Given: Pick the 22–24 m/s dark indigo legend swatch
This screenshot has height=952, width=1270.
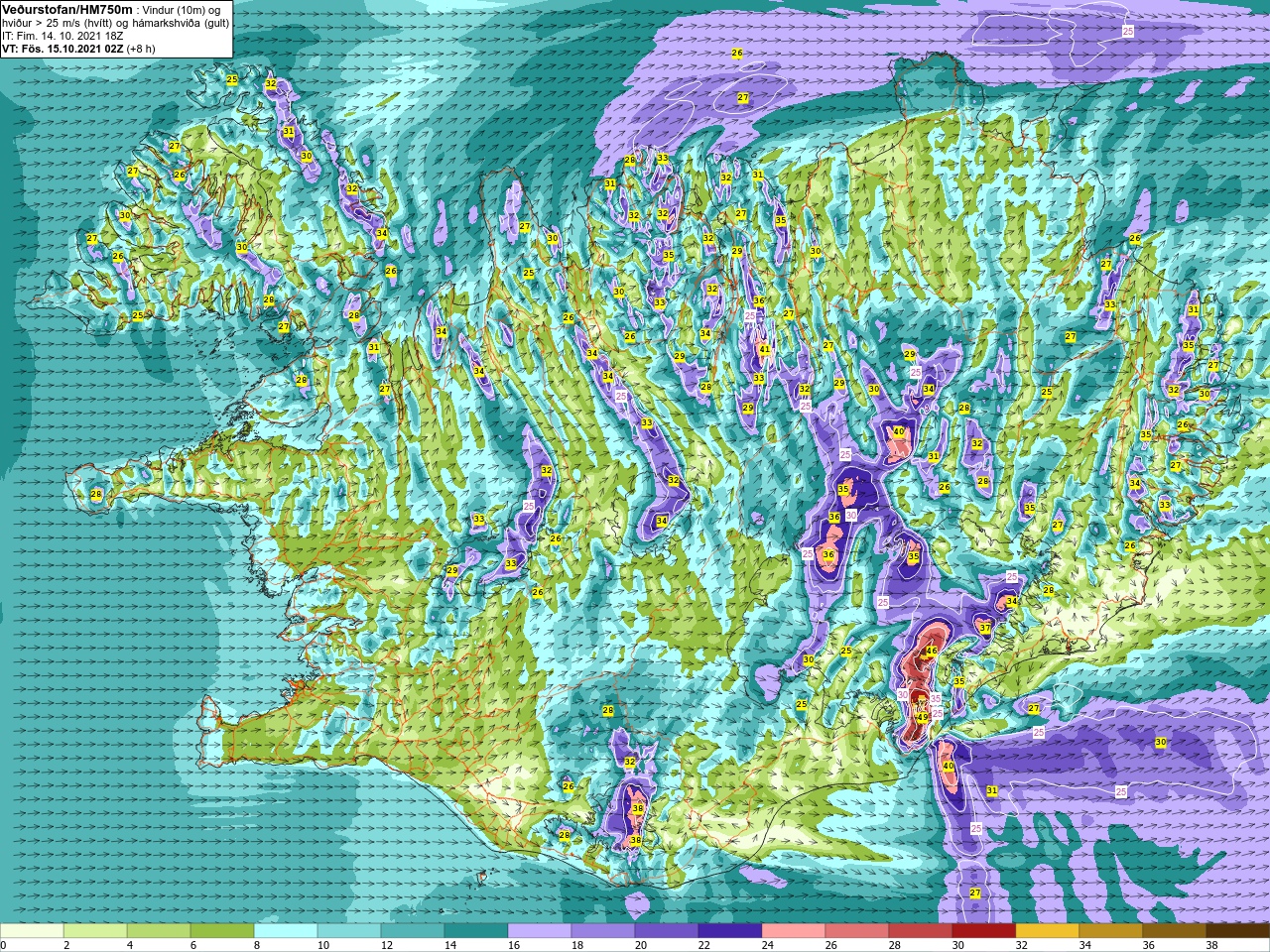Looking at the screenshot, I should [x=730, y=930].
